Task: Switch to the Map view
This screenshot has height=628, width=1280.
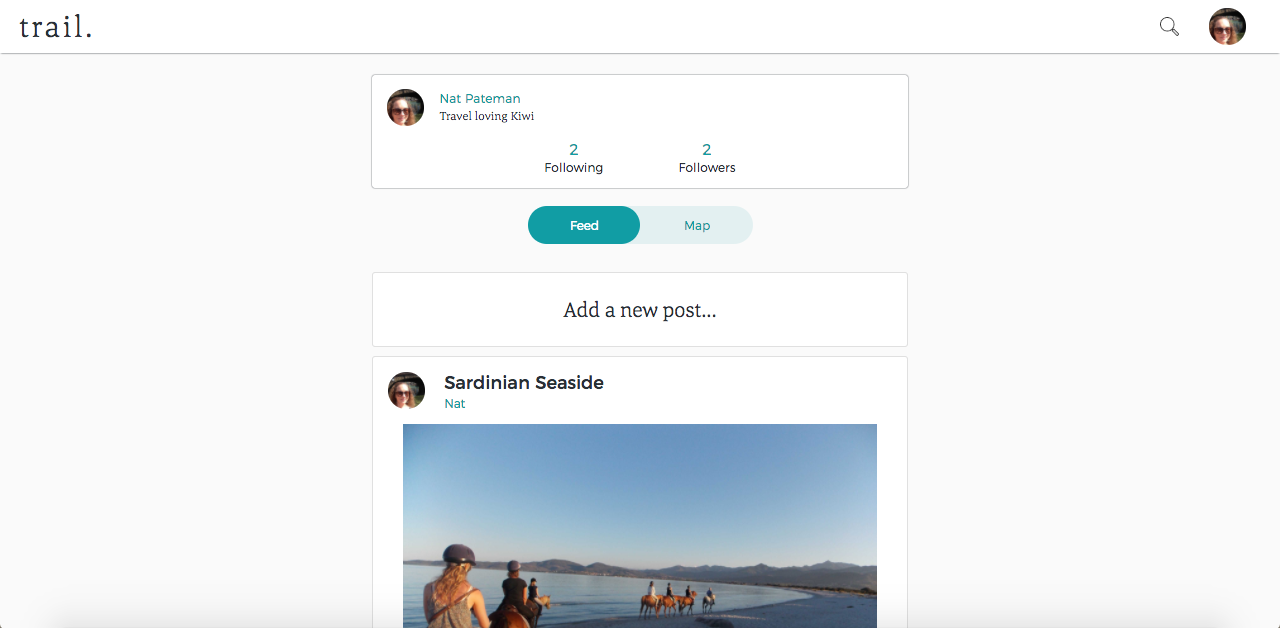Action: tap(697, 225)
